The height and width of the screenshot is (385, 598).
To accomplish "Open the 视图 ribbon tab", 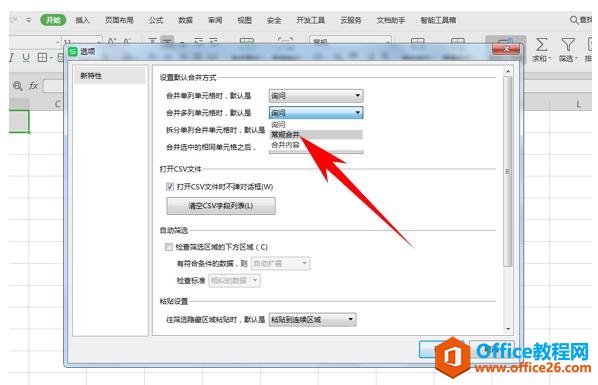I will tap(244, 20).
